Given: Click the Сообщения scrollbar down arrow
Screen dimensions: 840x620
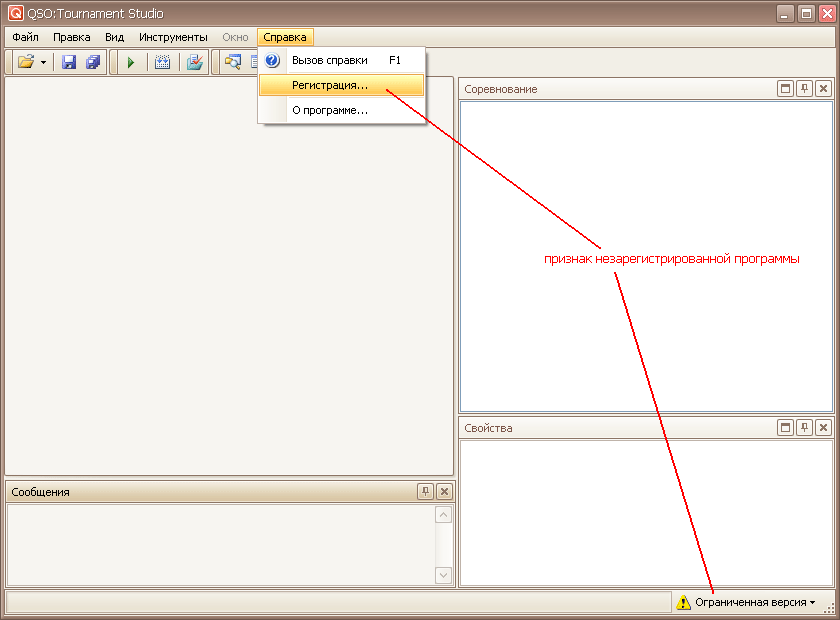Looking at the screenshot, I should (x=444, y=575).
